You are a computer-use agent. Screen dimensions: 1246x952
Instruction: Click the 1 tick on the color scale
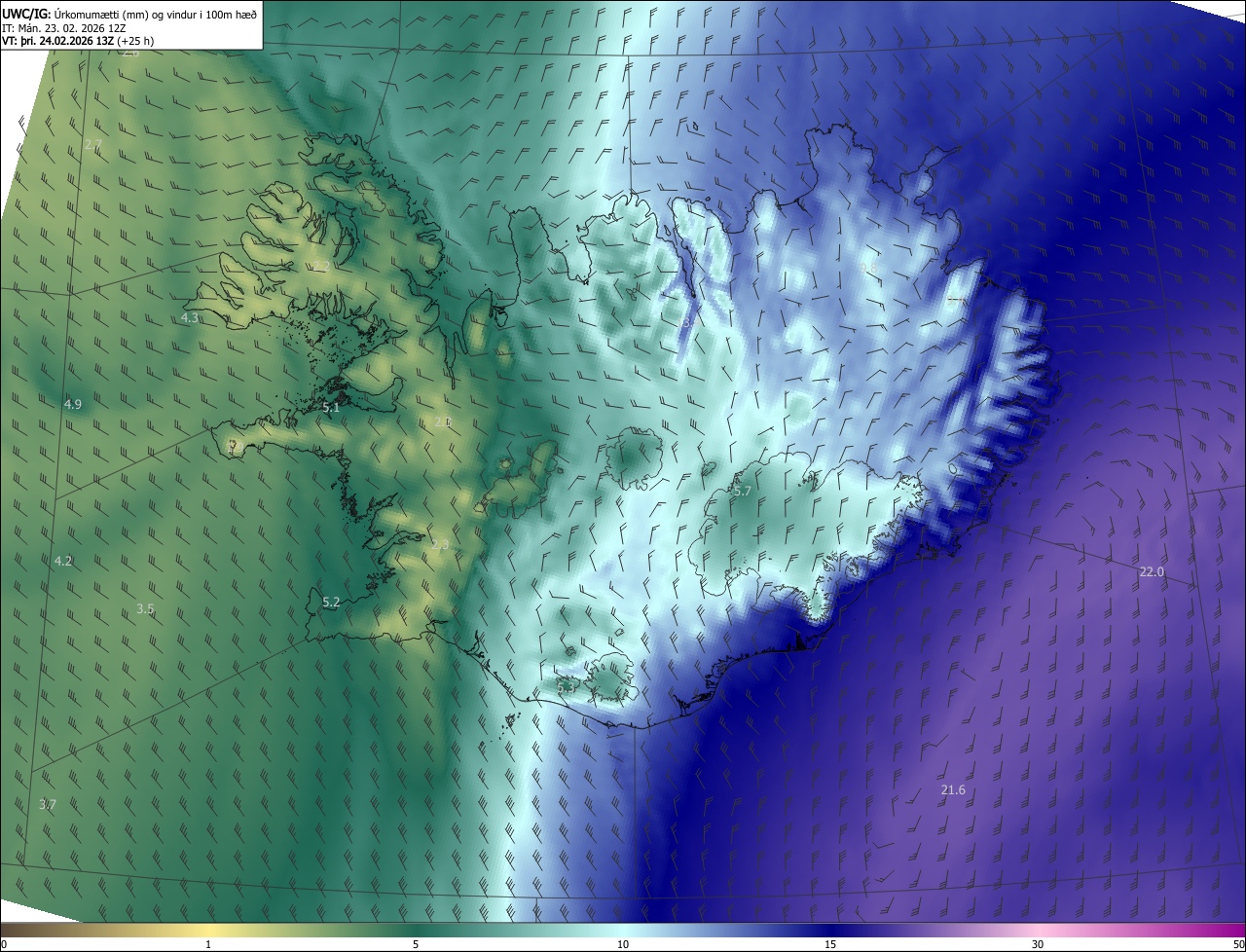click(x=208, y=945)
